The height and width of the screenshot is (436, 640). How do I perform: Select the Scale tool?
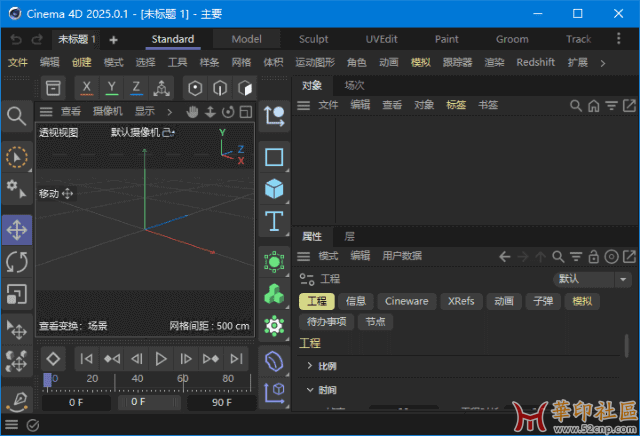[17, 294]
